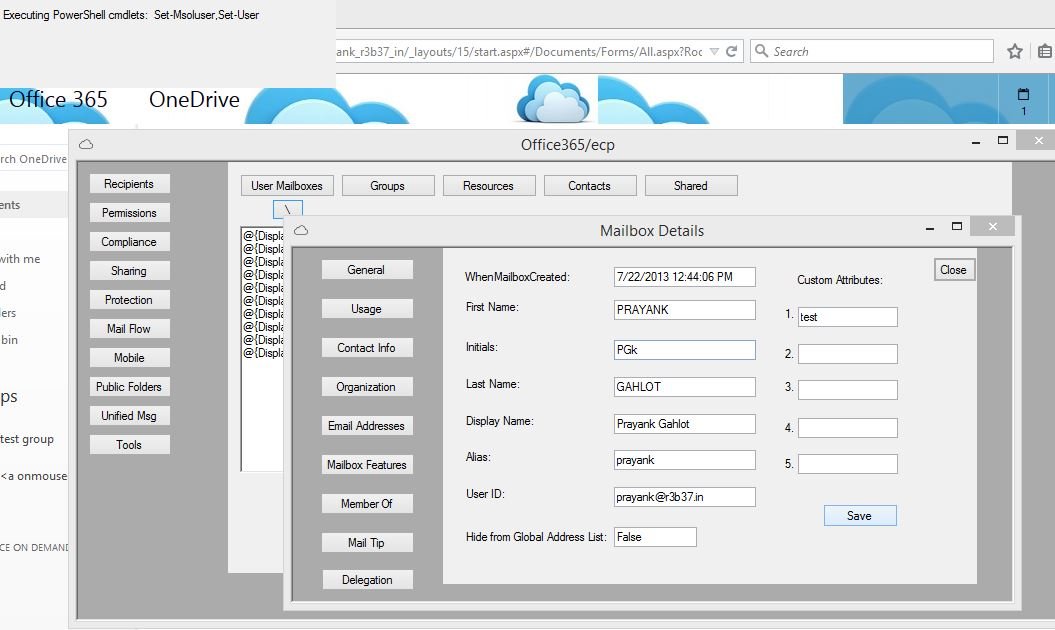Click Custom Attribute 2 field
Viewport: 1055px width, 630px height.
coord(848,354)
